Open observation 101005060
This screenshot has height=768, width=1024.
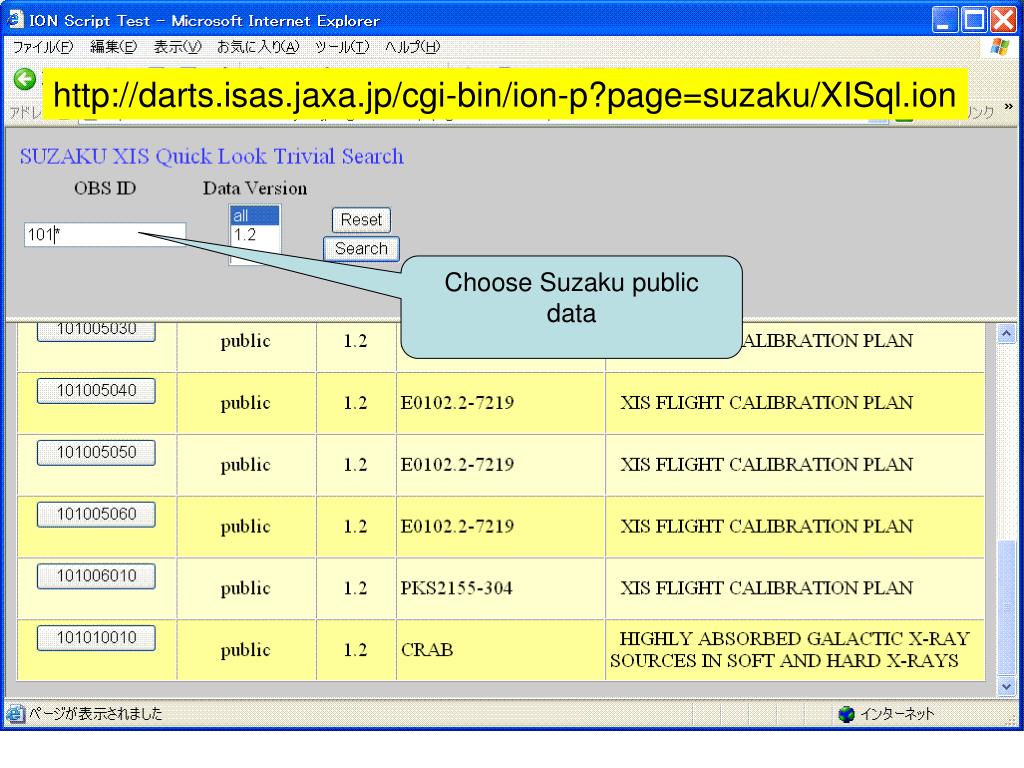coord(96,514)
